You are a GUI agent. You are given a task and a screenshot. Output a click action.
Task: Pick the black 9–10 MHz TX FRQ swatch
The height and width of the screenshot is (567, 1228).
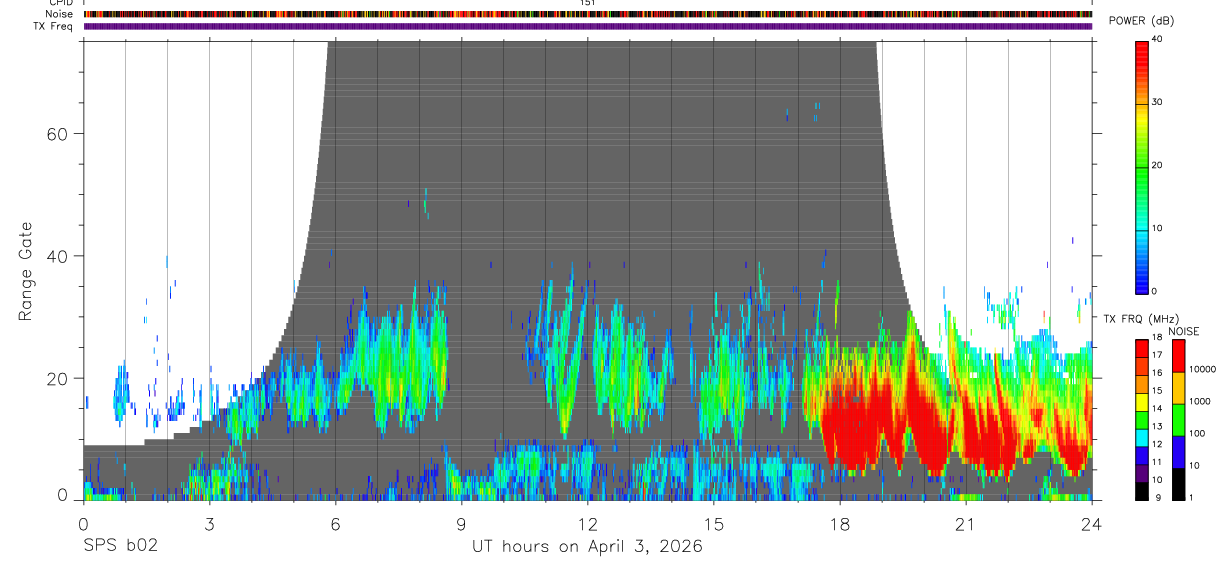coord(1142,489)
